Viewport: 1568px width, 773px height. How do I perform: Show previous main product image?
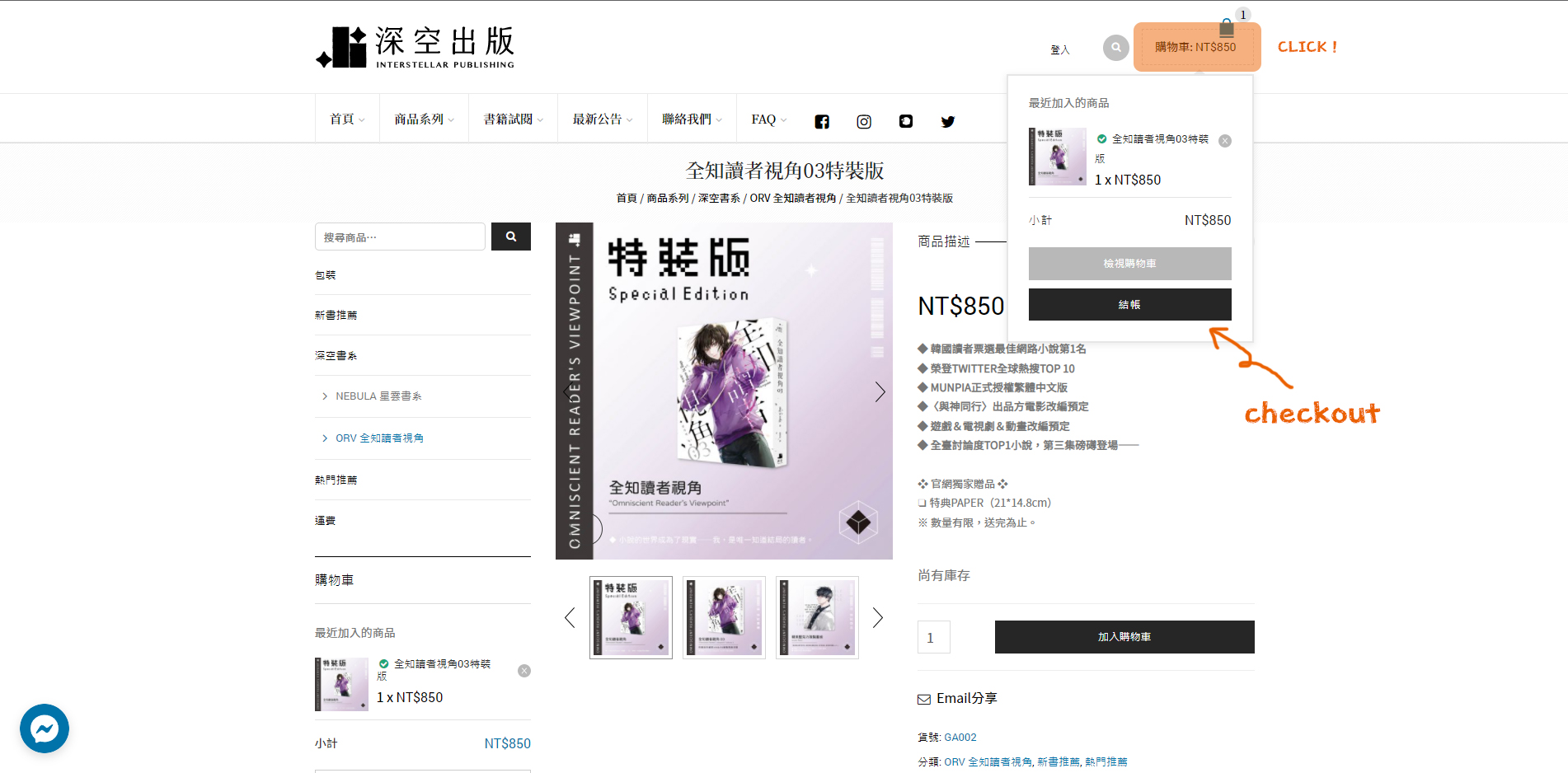[x=569, y=391]
